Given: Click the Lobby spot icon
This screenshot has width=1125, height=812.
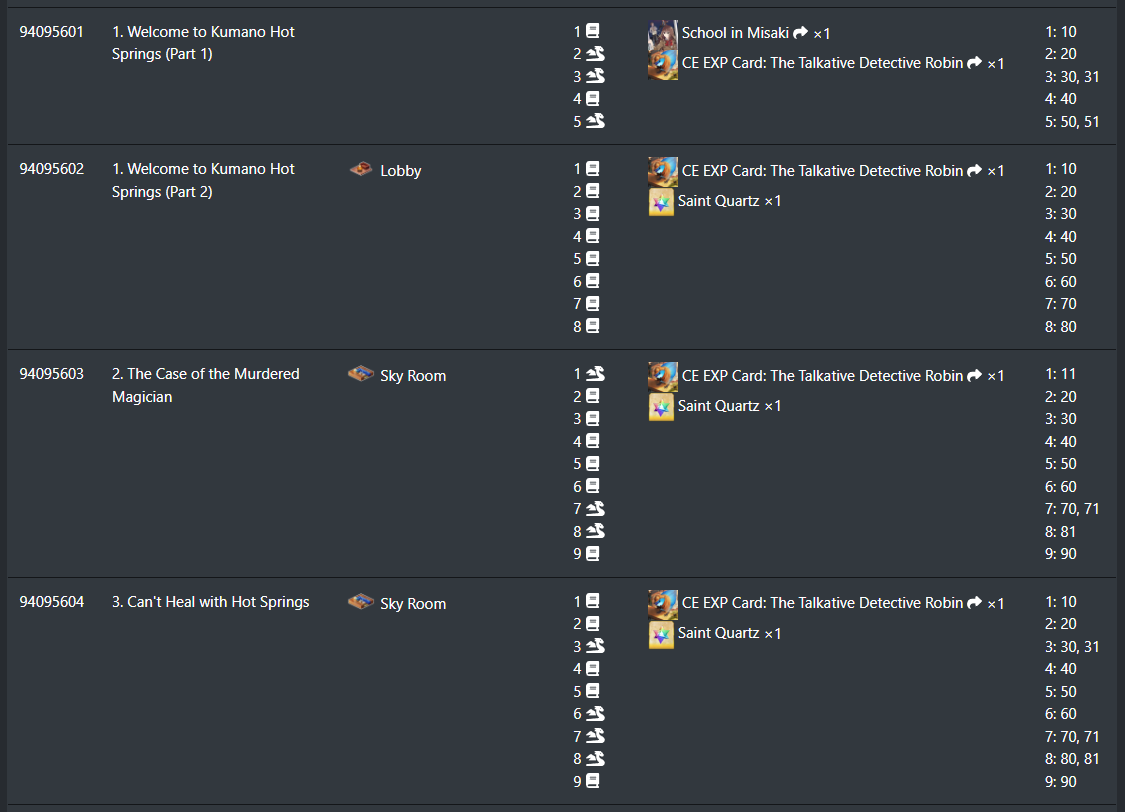Looking at the screenshot, I should click(x=361, y=169).
